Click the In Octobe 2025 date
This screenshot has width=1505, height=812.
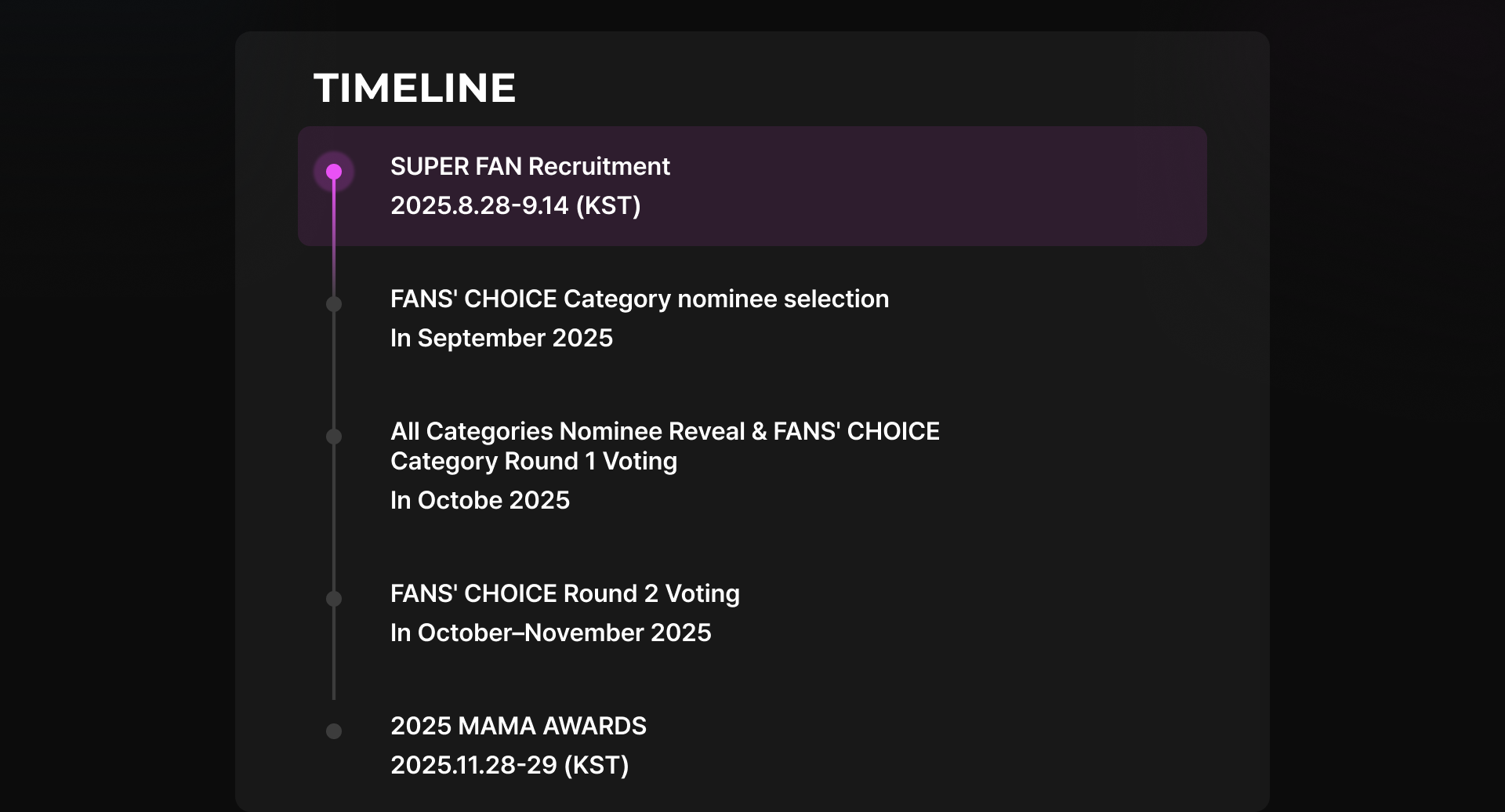[x=481, y=500]
